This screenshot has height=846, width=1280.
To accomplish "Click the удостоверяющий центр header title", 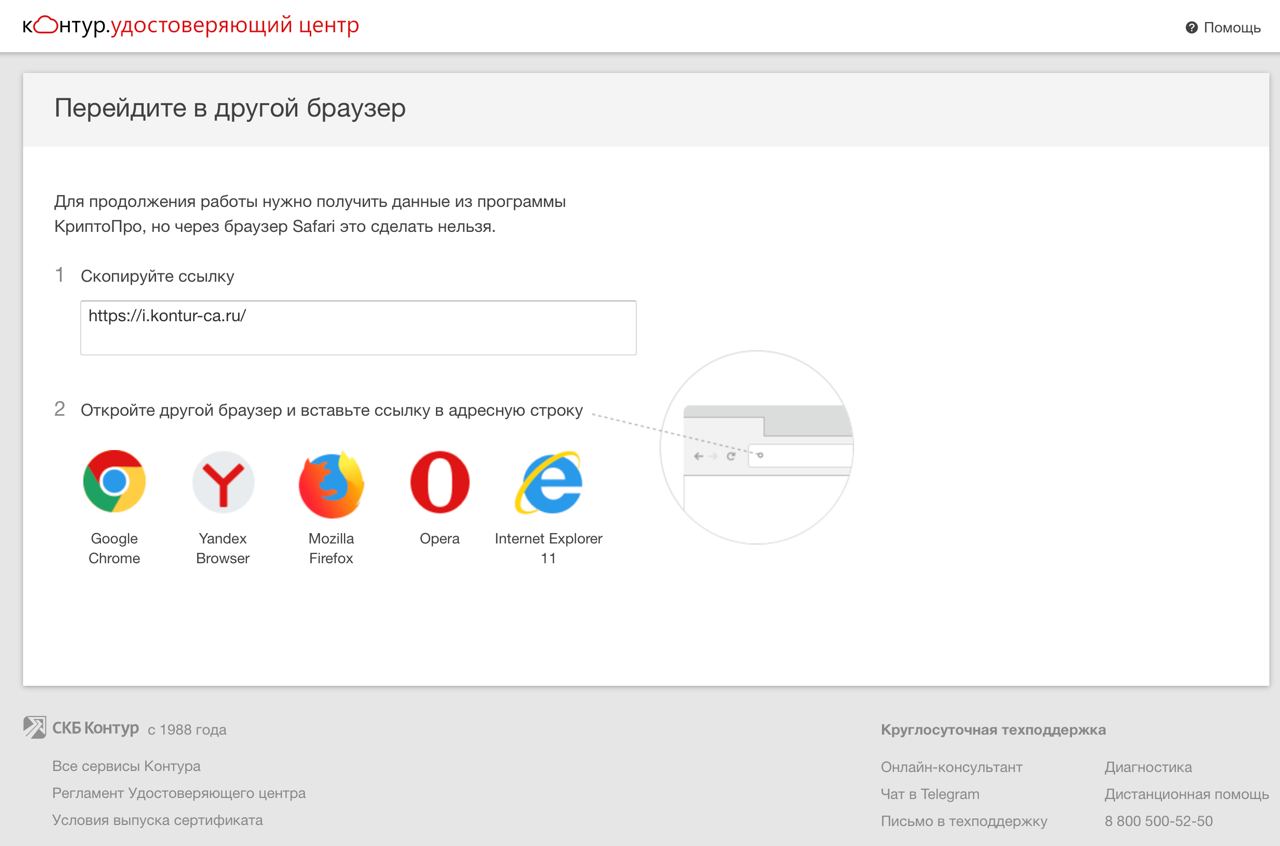I will [x=234, y=26].
